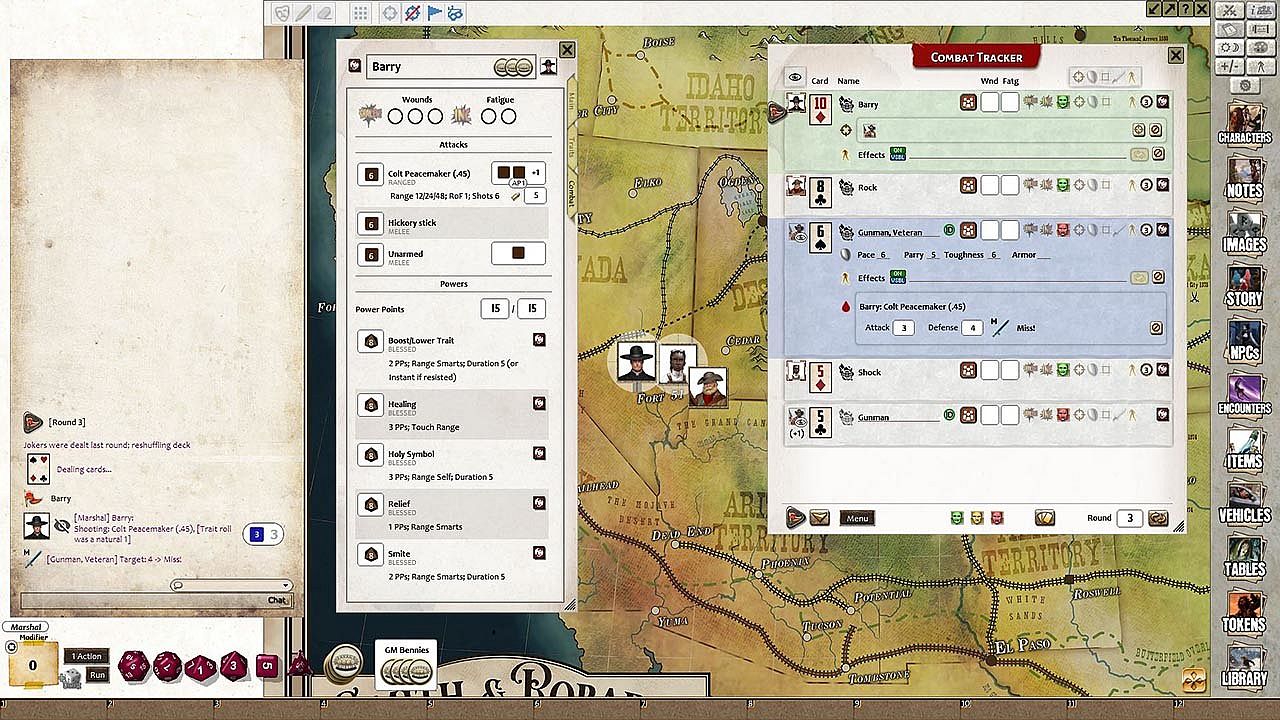Image resolution: width=1280 pixels, height=720 pixels.
Task: Click the GM Bennies chip stack
Action: (405, 672)
